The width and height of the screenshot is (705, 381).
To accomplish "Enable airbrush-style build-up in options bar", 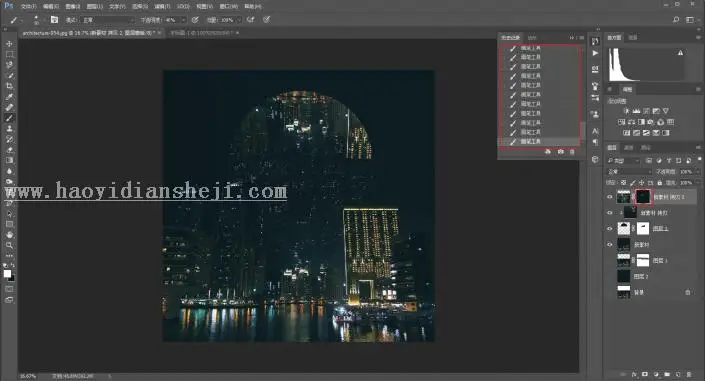I will coord(251,20).
